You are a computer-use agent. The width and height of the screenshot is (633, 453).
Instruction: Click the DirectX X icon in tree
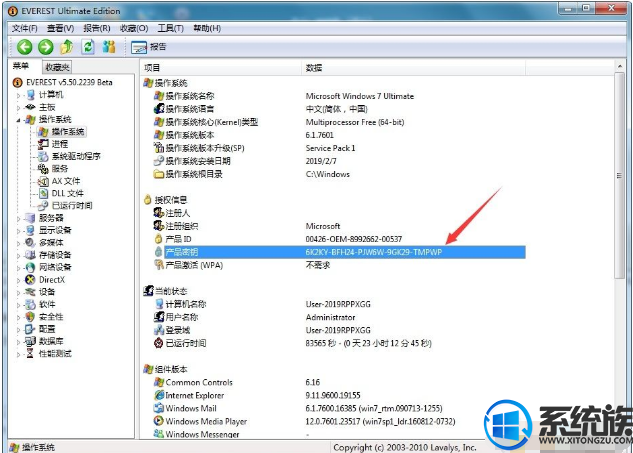click(x=30, y=280)
